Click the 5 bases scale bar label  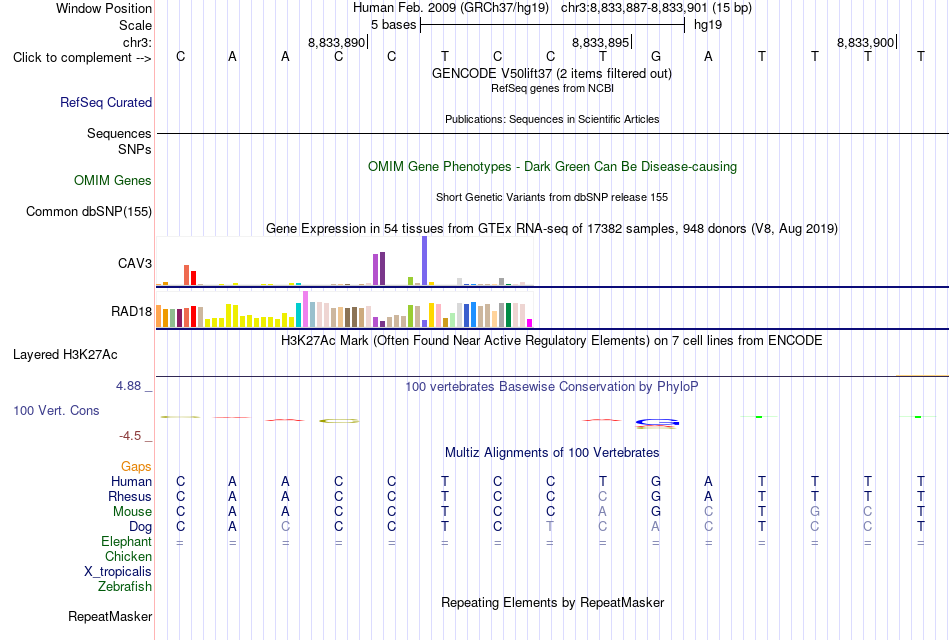tap(393, 25)
